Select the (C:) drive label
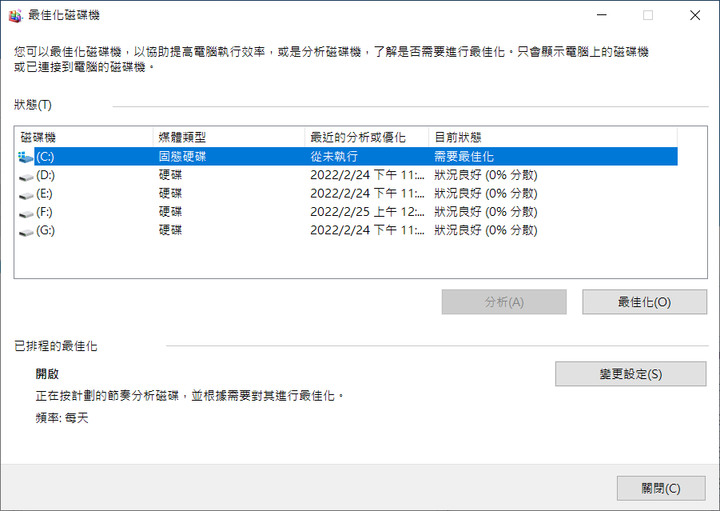The height and width of the screenshot is (511, 720). (x=45, y=157)
